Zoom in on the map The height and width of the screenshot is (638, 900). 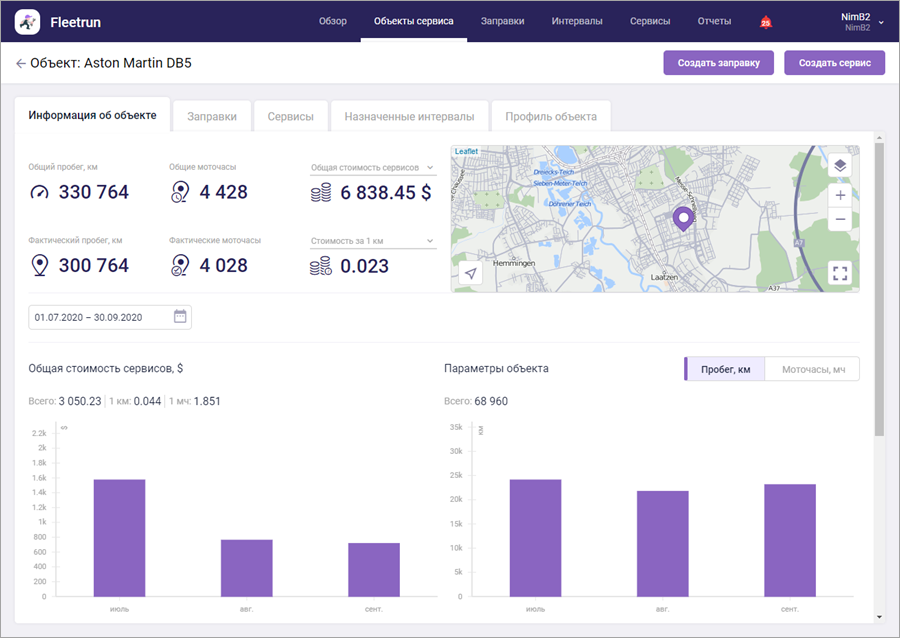pos(839,195)
